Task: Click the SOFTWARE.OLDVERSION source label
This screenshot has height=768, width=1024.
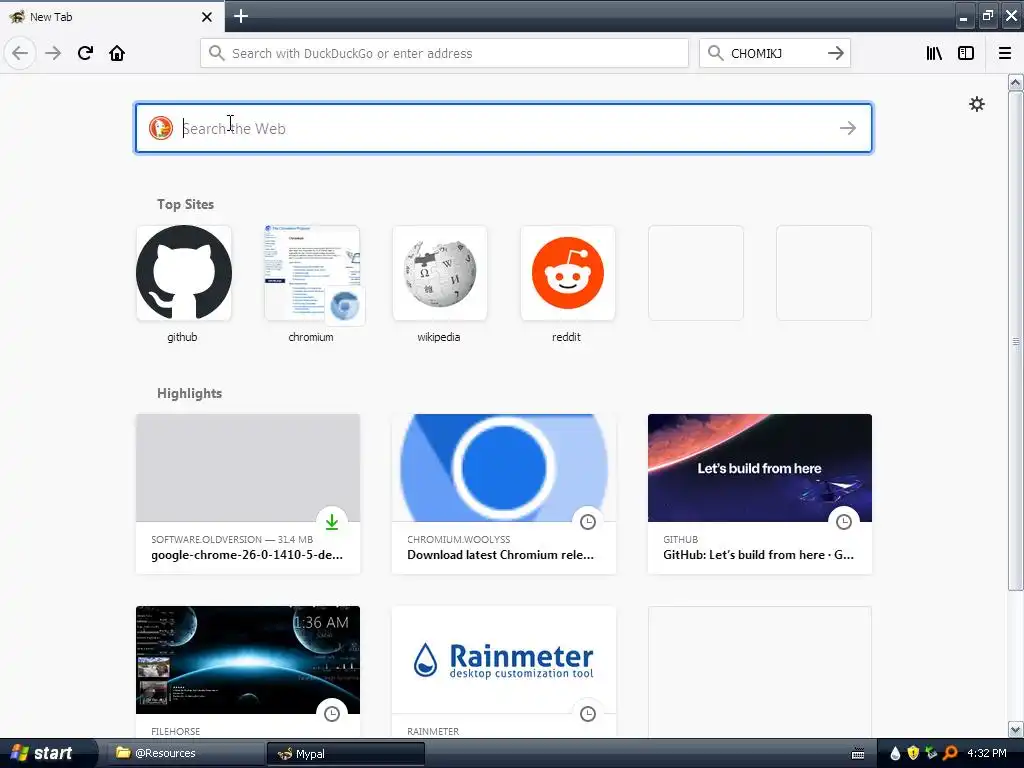Action: pos(206,539)
